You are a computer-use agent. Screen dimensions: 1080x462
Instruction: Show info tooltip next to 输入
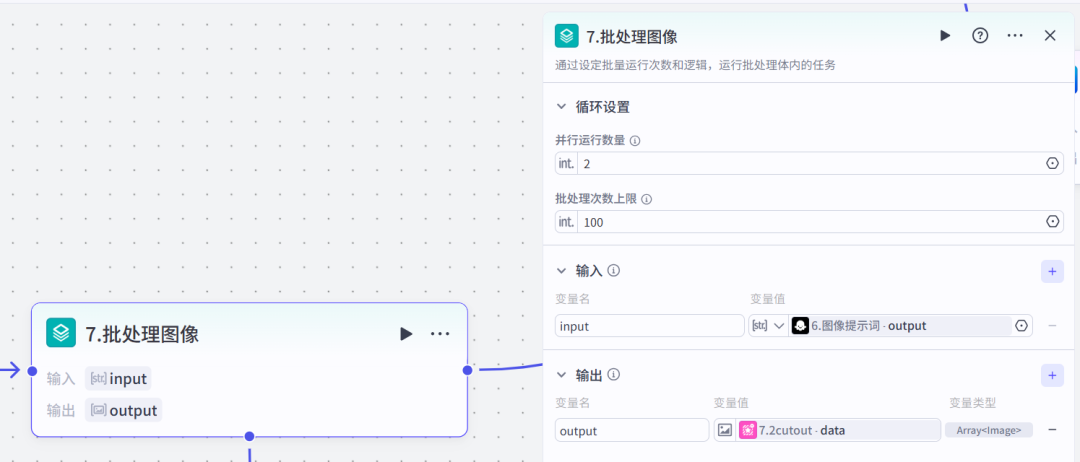[614, 271]
